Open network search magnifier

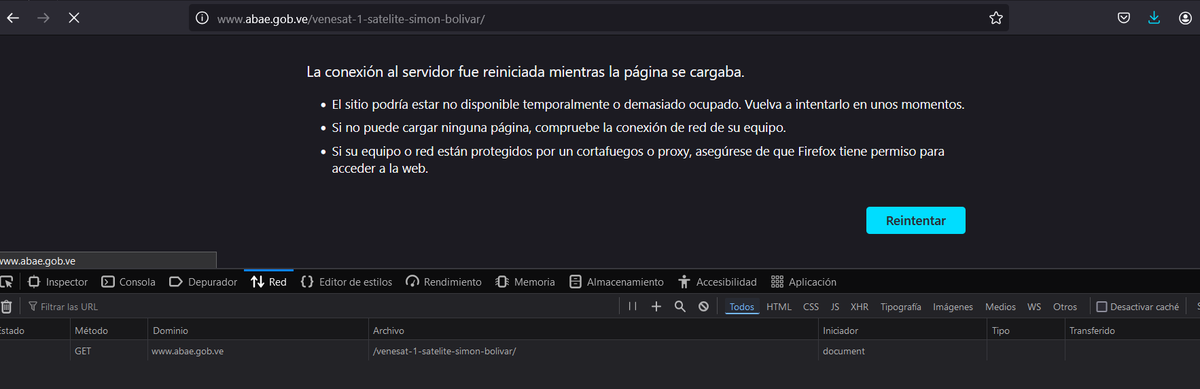(x=680, y=307)
